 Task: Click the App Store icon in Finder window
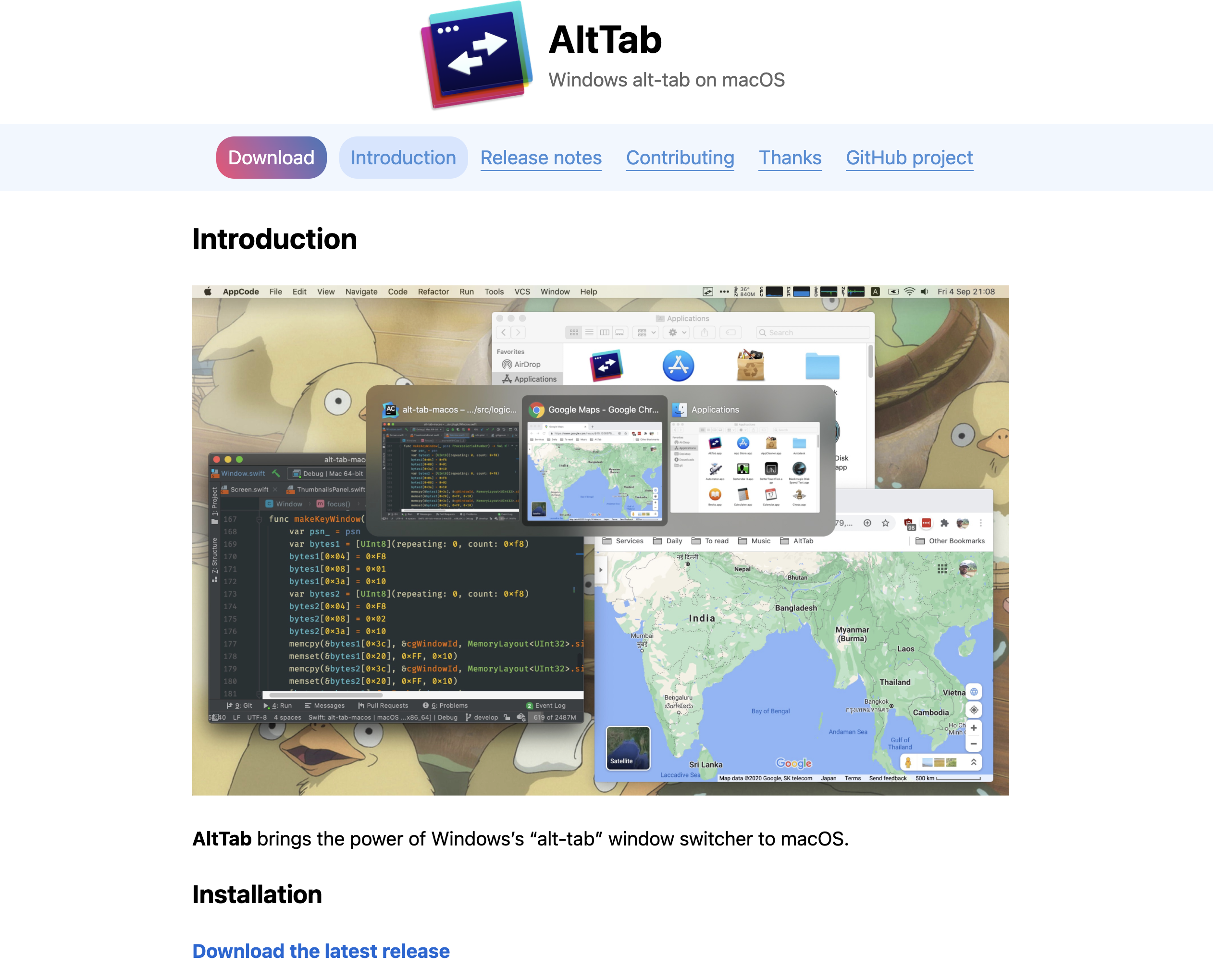click(678, 366)
